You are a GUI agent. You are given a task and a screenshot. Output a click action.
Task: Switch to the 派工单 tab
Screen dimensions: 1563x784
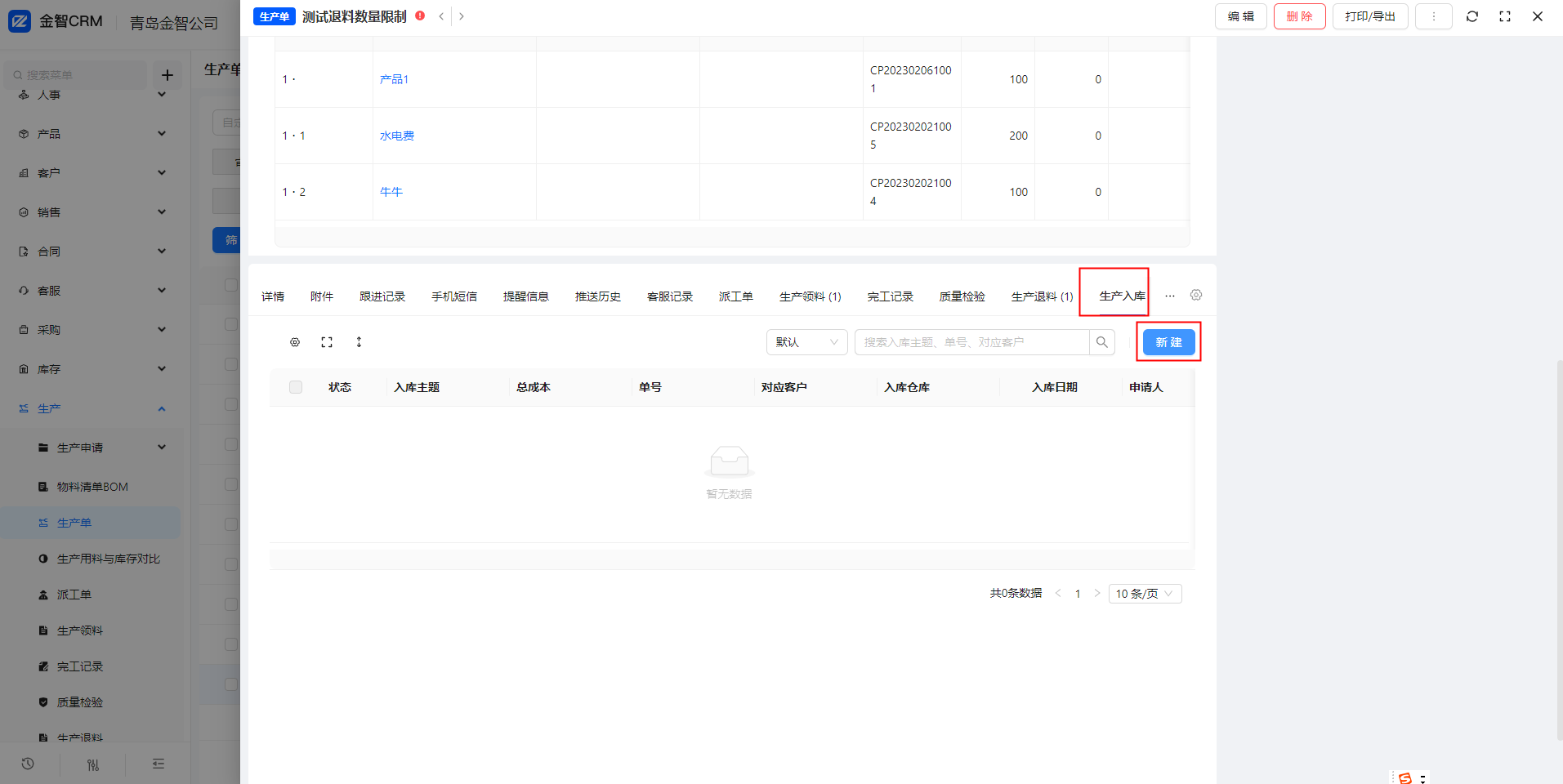[736, 296]
